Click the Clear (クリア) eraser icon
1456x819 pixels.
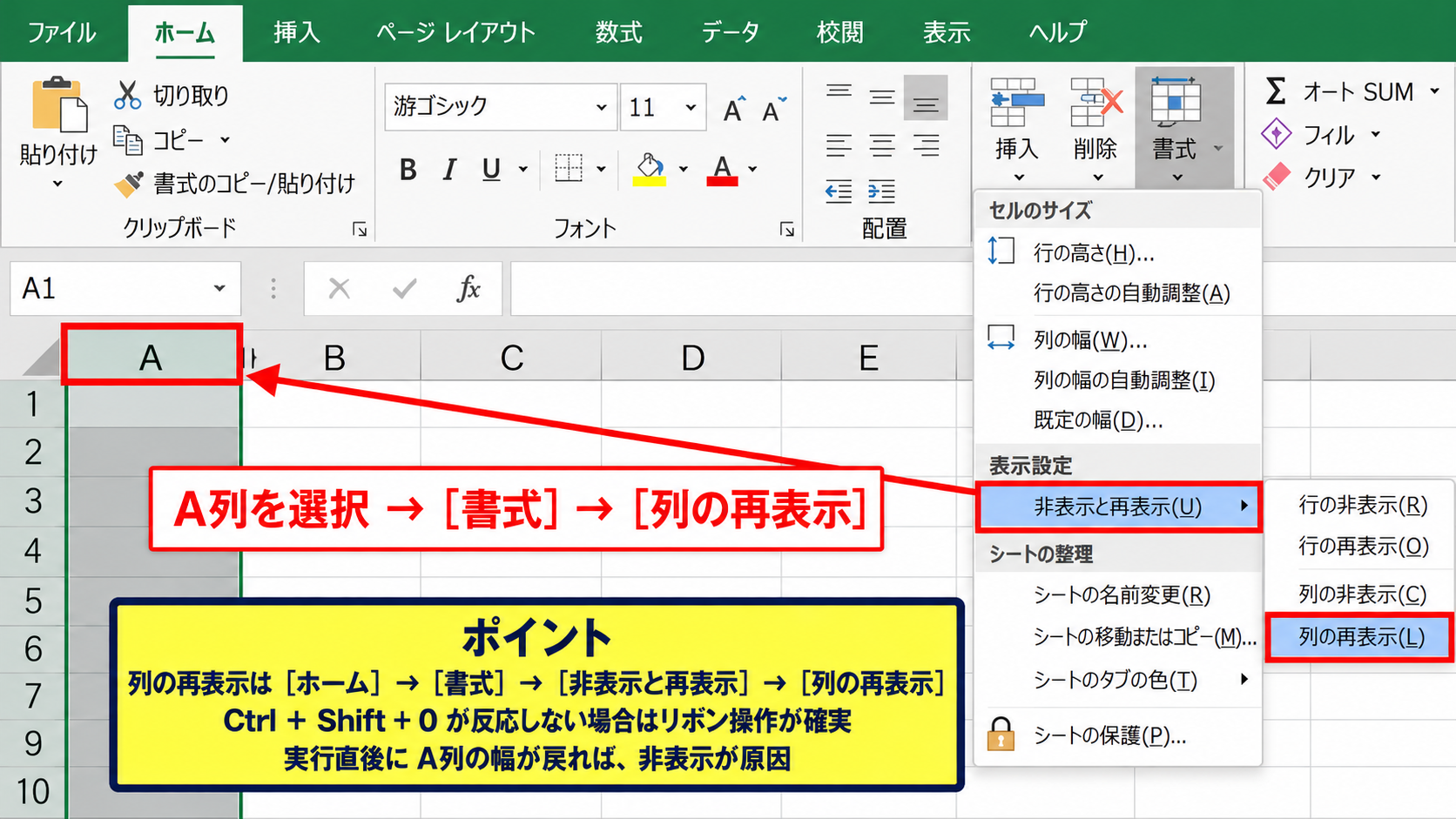pyautogui.click(x=1277, y=177)
